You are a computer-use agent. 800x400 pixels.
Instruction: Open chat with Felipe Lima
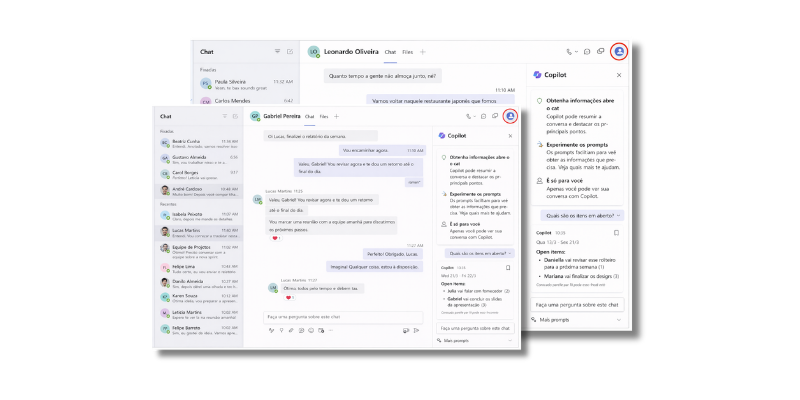[199, 268]
